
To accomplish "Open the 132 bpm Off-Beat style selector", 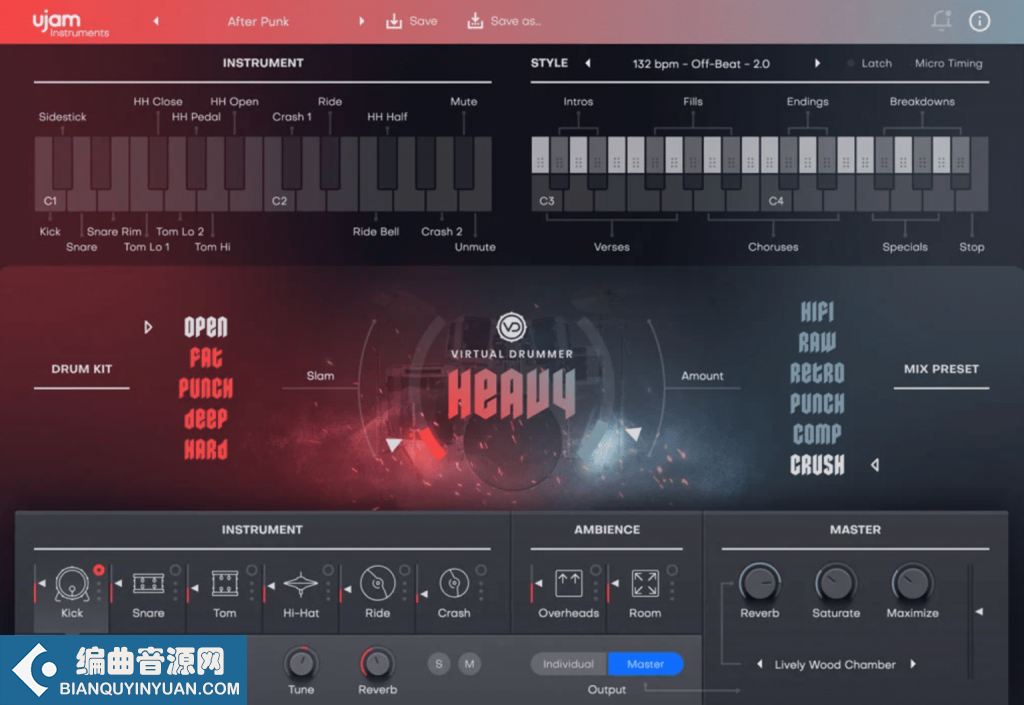I will point(701,64).
